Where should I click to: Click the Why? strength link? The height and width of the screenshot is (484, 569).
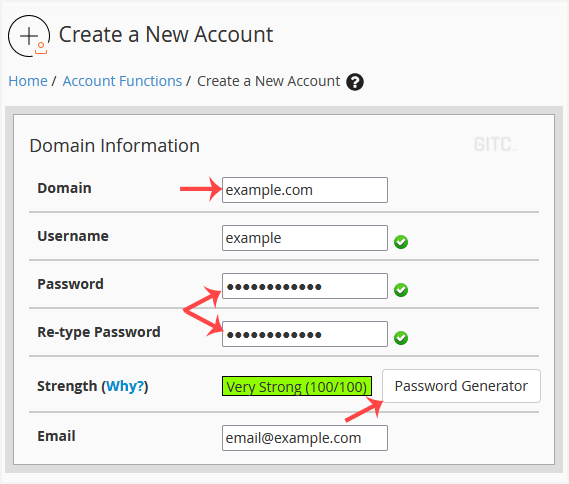pos(125,386)
